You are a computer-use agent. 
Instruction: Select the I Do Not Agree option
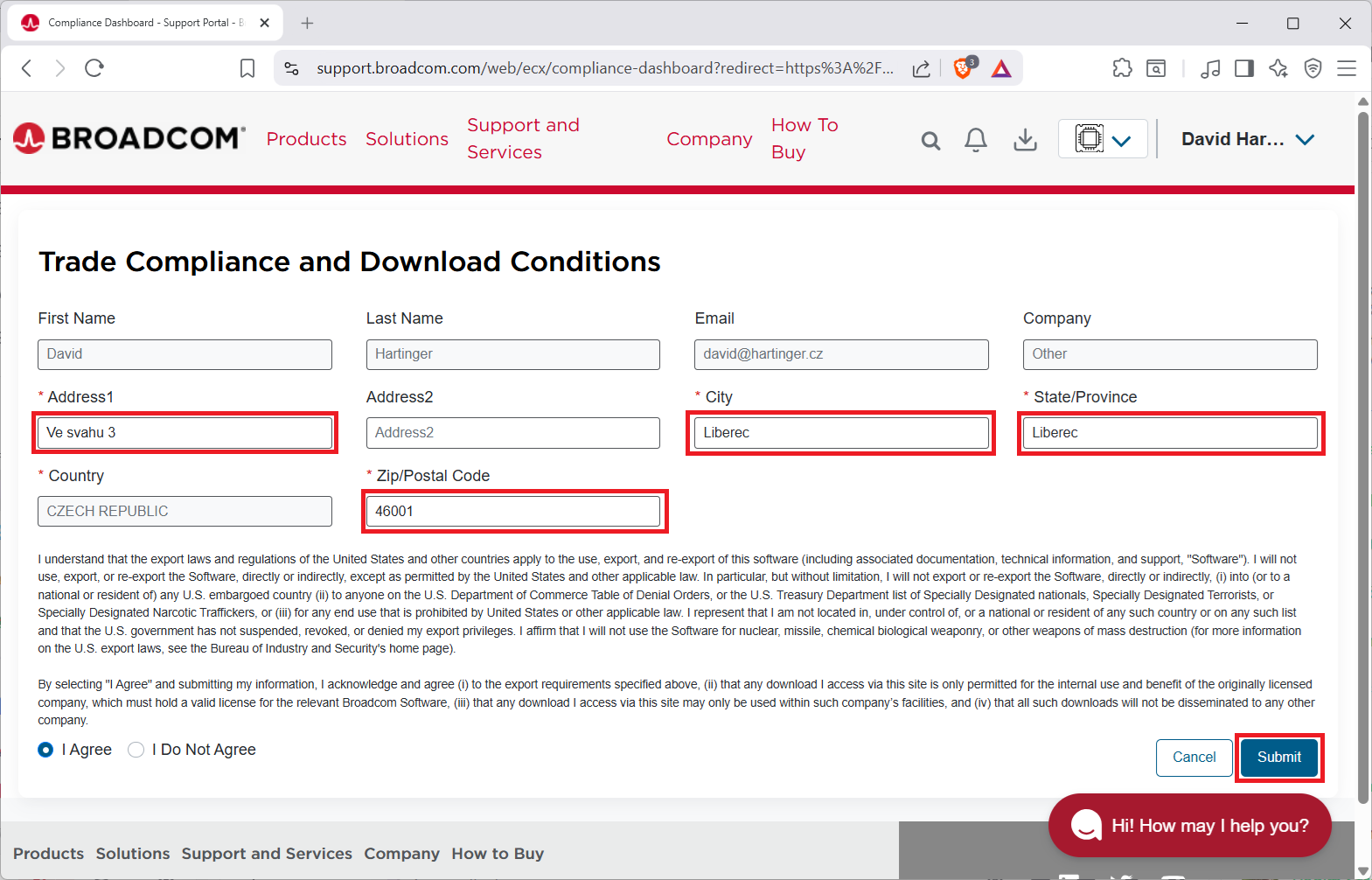click(136, 750)
